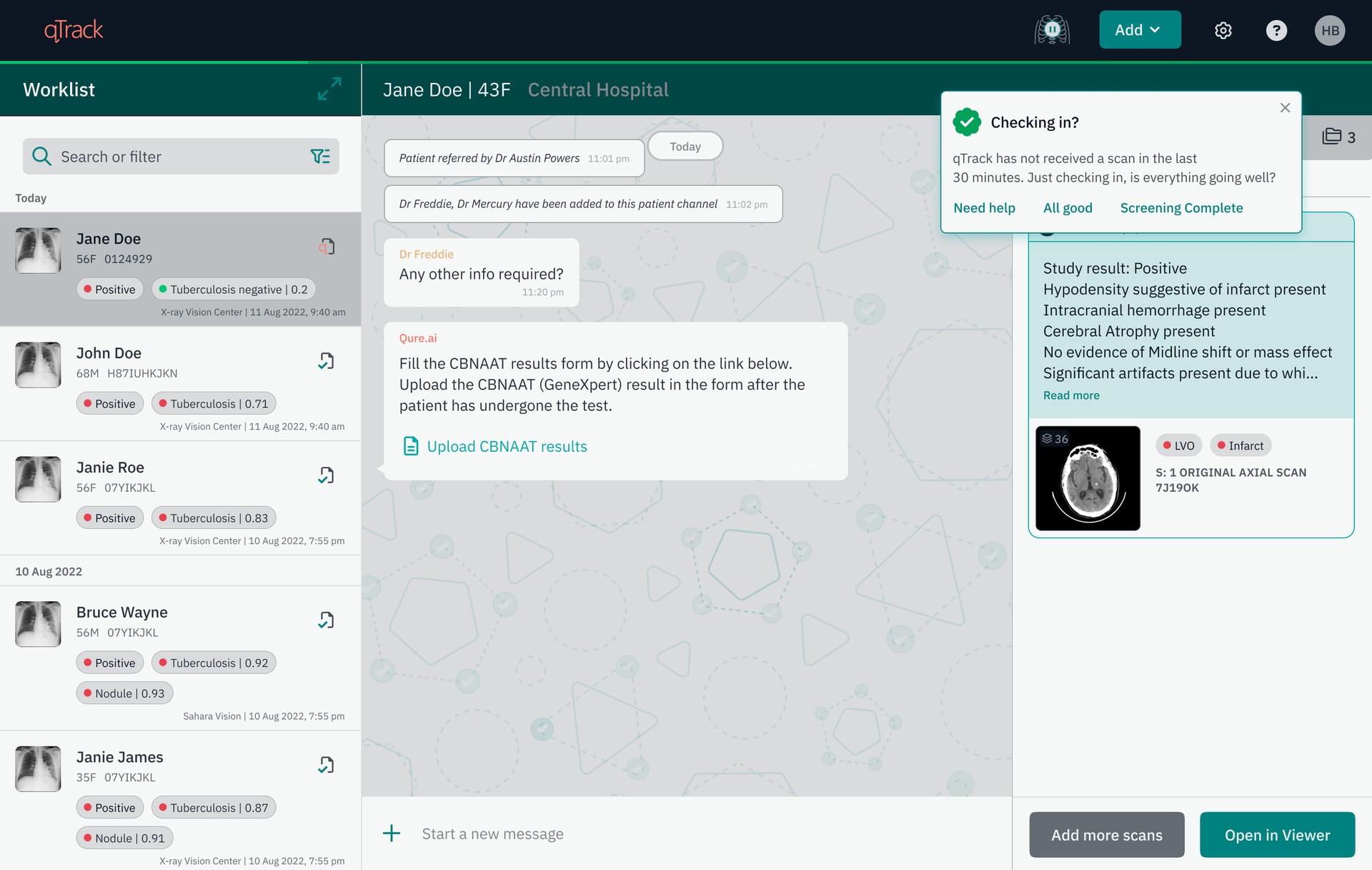This screenshot has width=1372, height=870.
Task: Open Jane Doe's chest X-ray thumbnail
Action: tap(38, 250)
